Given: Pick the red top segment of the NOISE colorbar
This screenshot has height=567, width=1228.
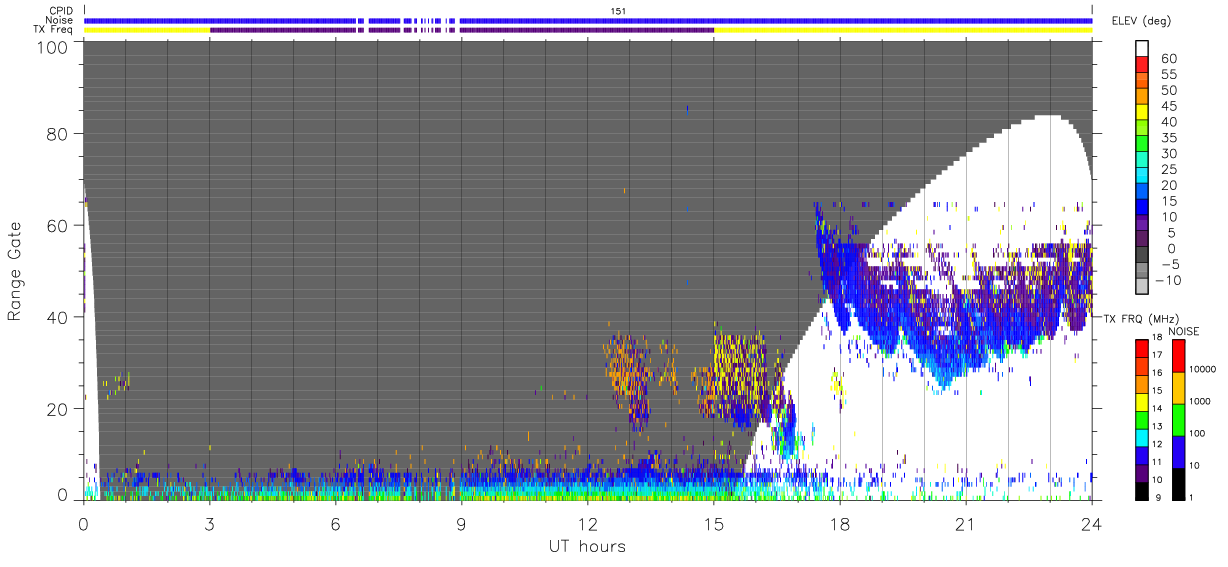Looking at the screenshot, I should tap(1178, 357).
